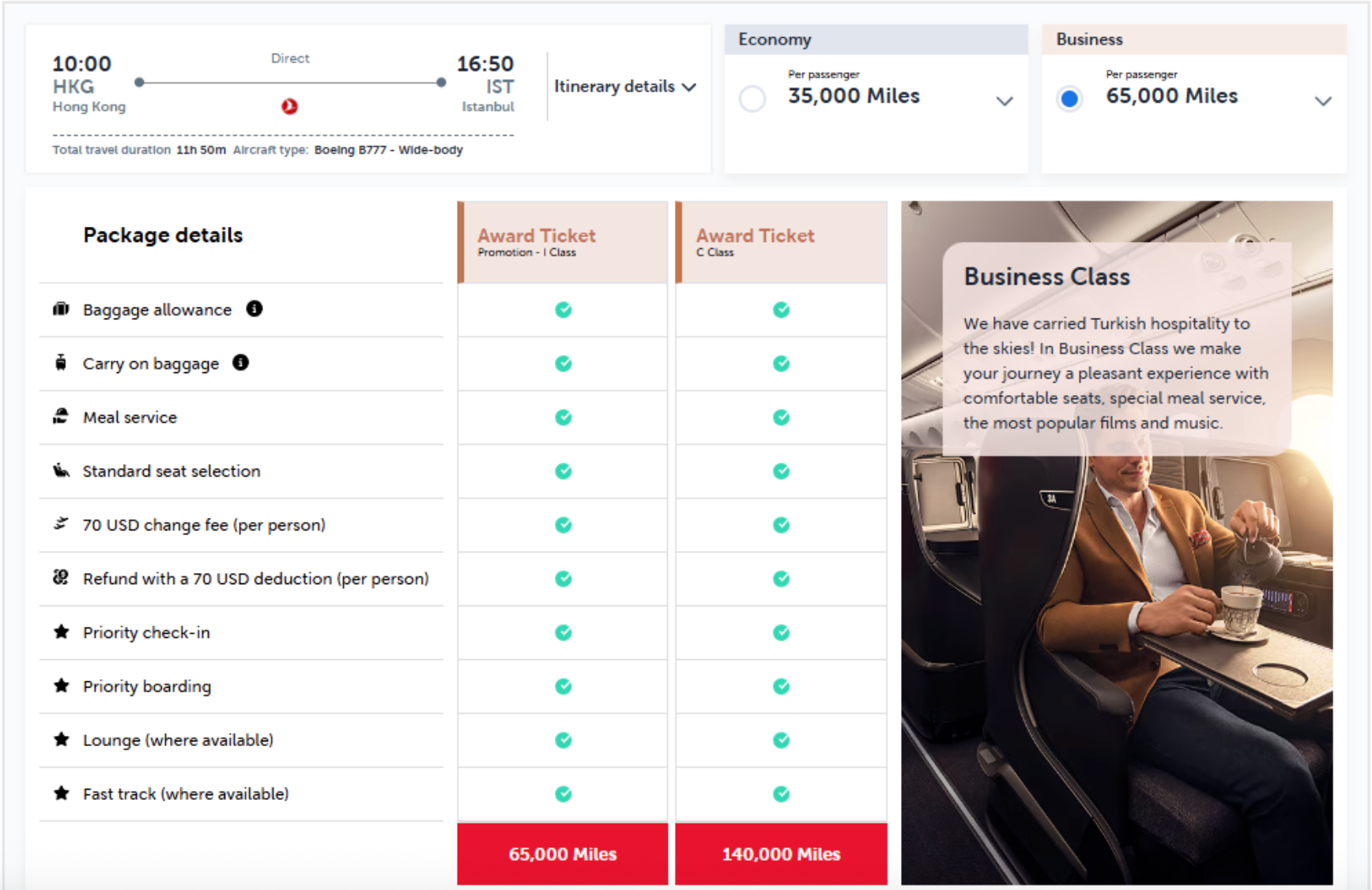This screenshot has width=1372, height=890.
Task: Click the Carry on baggage info icon
Action: click(x=241, y=363)
